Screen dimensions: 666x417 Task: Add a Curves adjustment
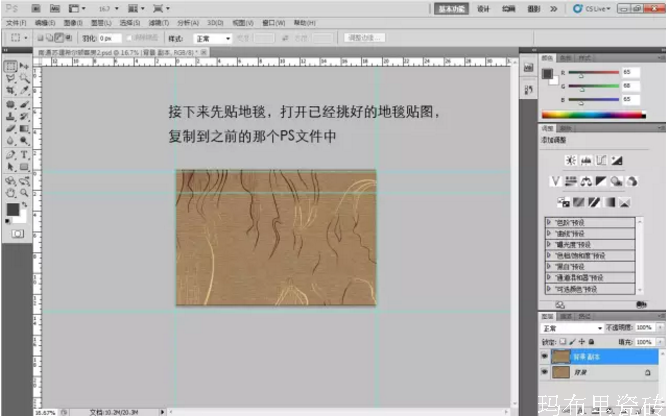tap(601, 161)
